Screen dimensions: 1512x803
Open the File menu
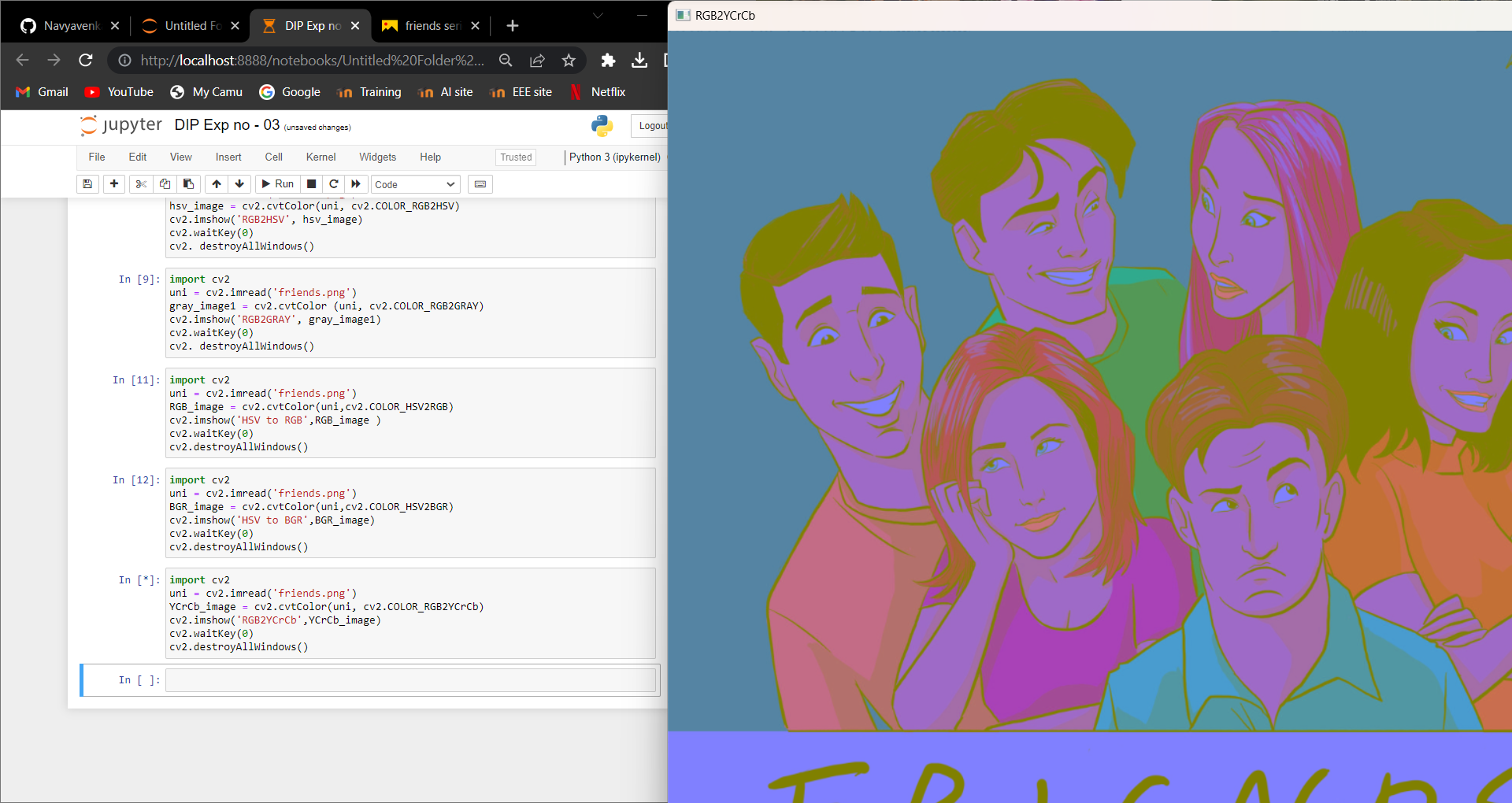97,157
